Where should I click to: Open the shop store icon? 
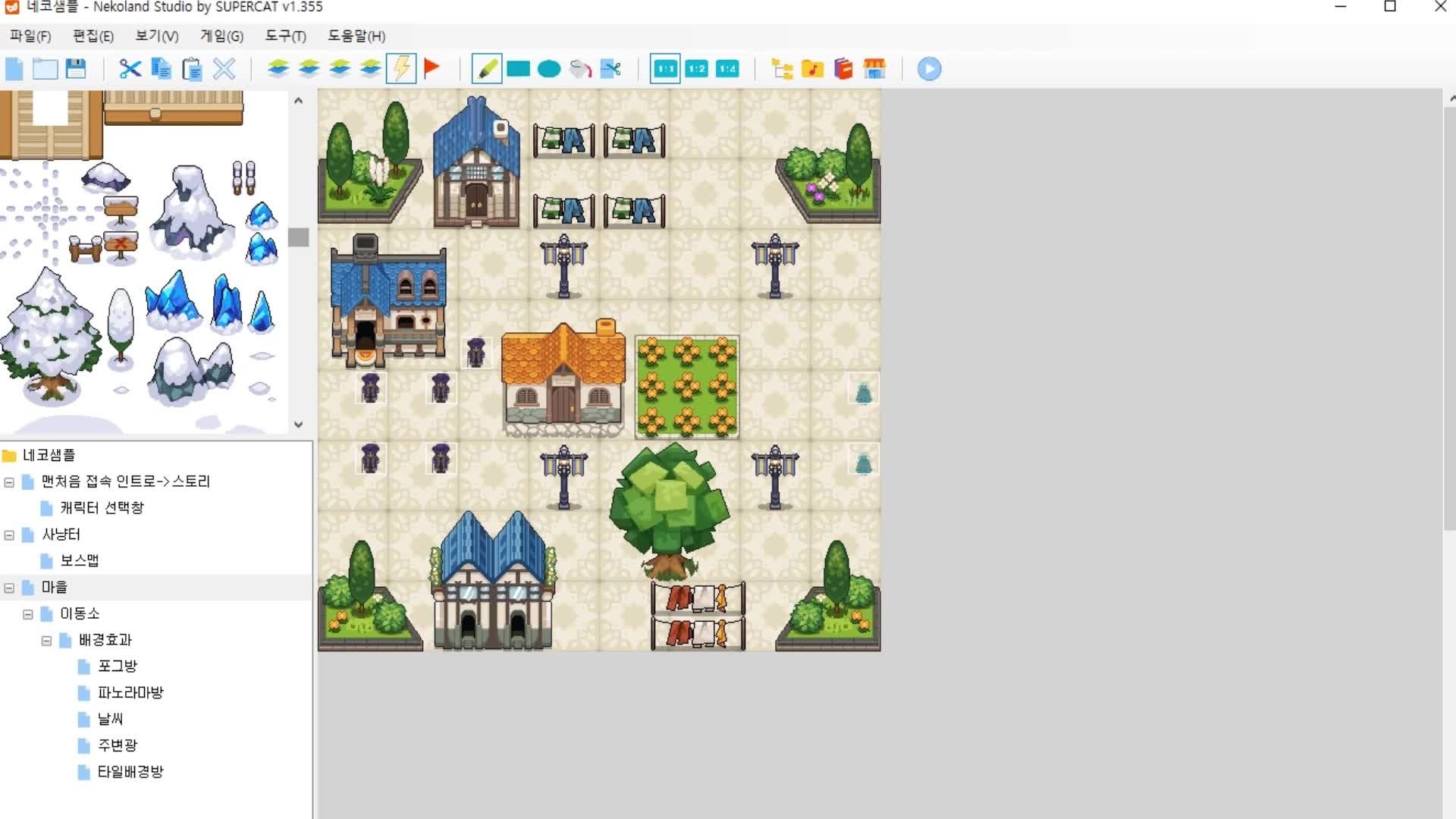[x=874, y=69]
